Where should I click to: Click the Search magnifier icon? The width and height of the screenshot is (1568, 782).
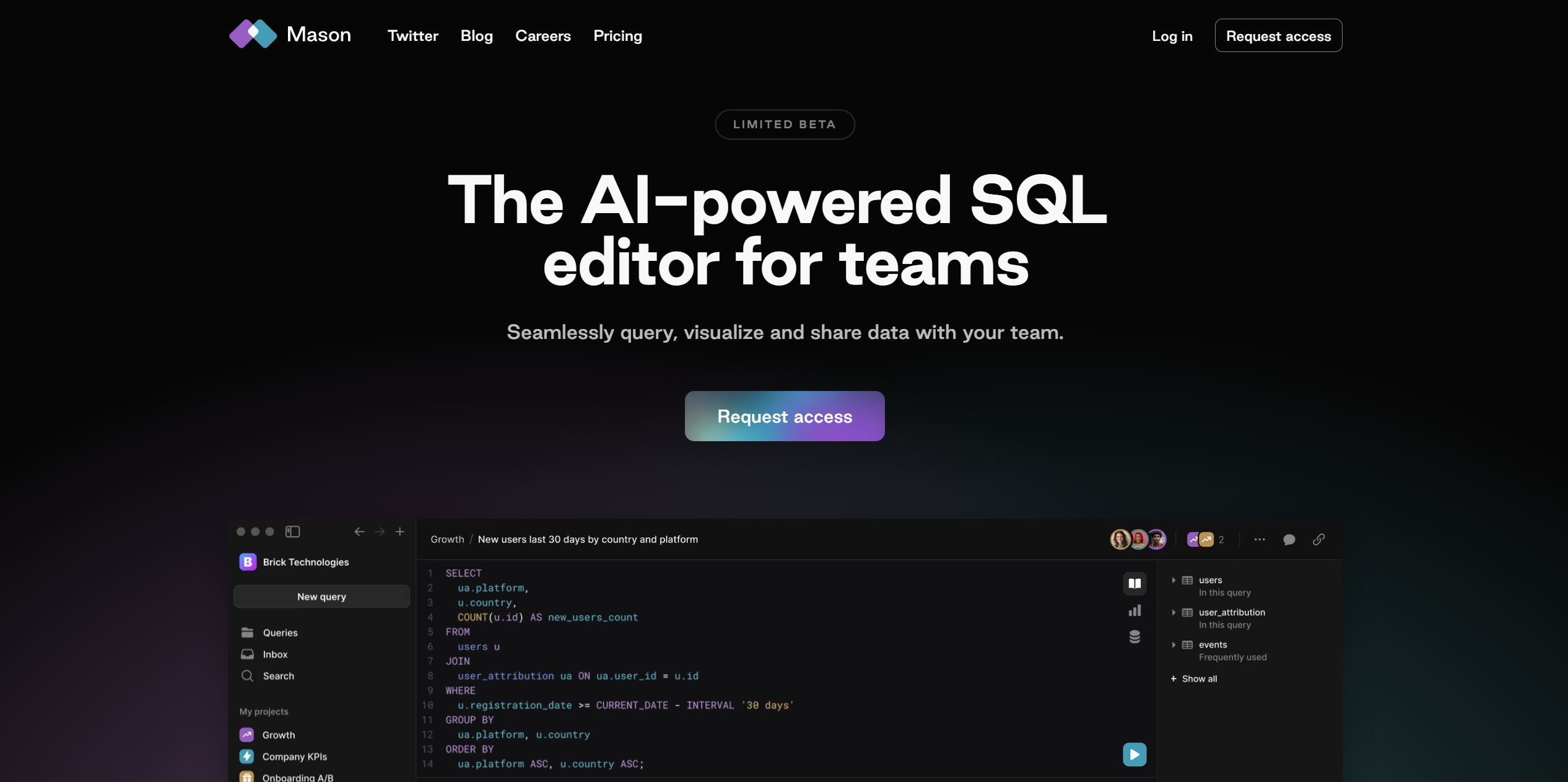(247, 676)
